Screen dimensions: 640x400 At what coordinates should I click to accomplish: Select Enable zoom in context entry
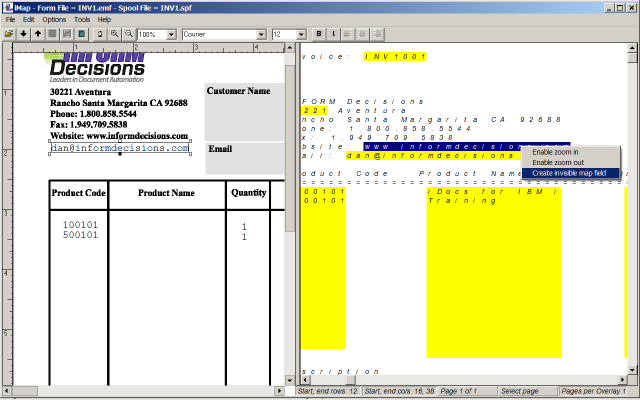point(555,152)
